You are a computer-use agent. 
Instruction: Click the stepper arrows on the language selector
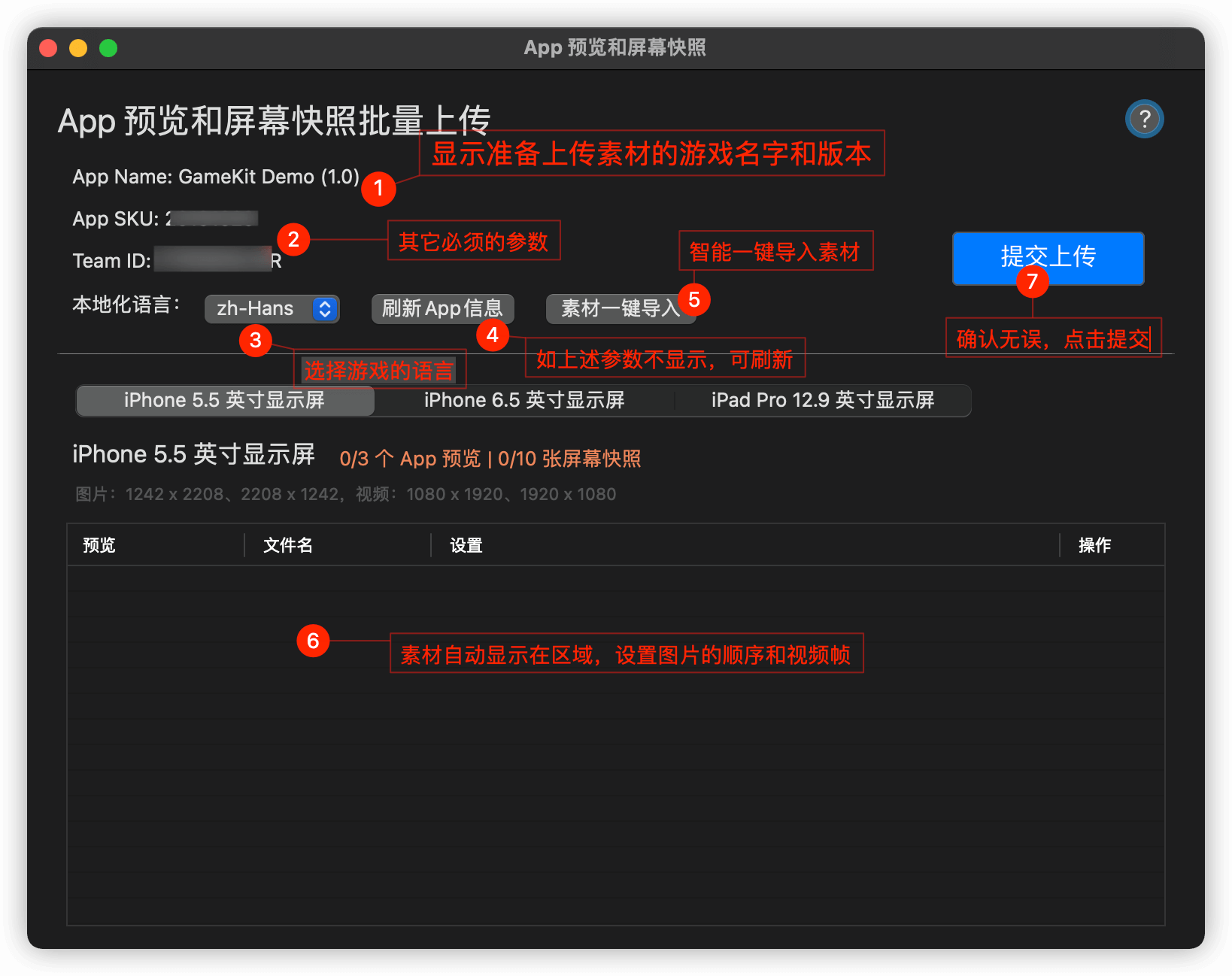pyautogui.click(x=324, y=308)
